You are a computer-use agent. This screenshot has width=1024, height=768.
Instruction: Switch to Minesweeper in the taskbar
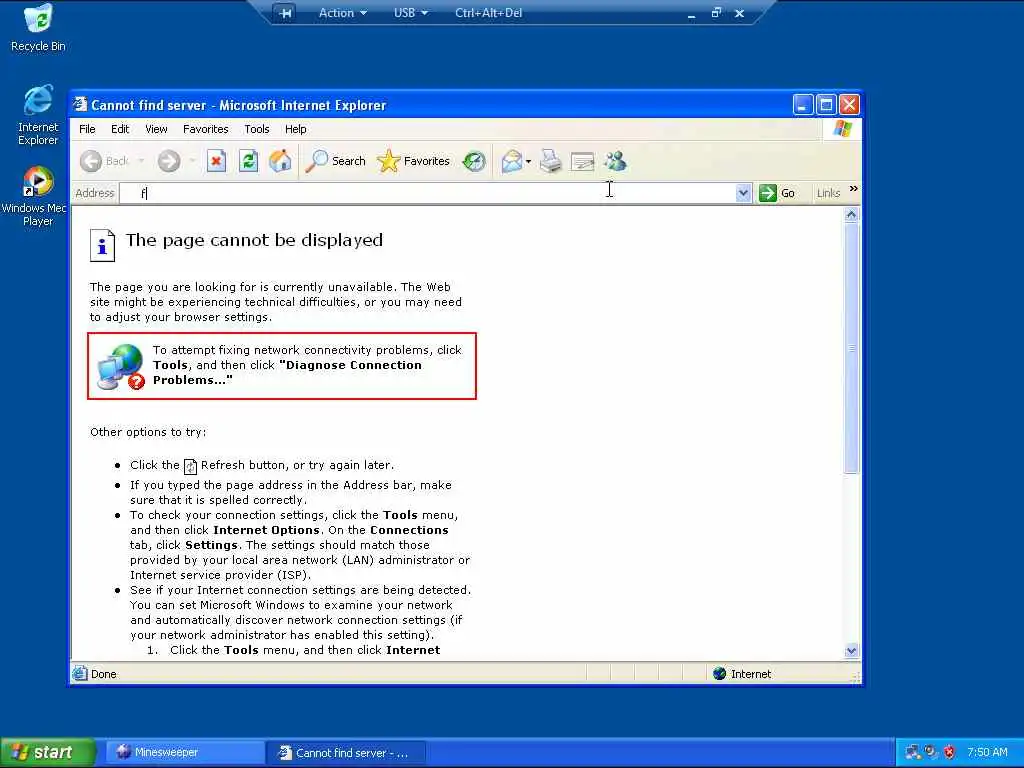[183, 752]
